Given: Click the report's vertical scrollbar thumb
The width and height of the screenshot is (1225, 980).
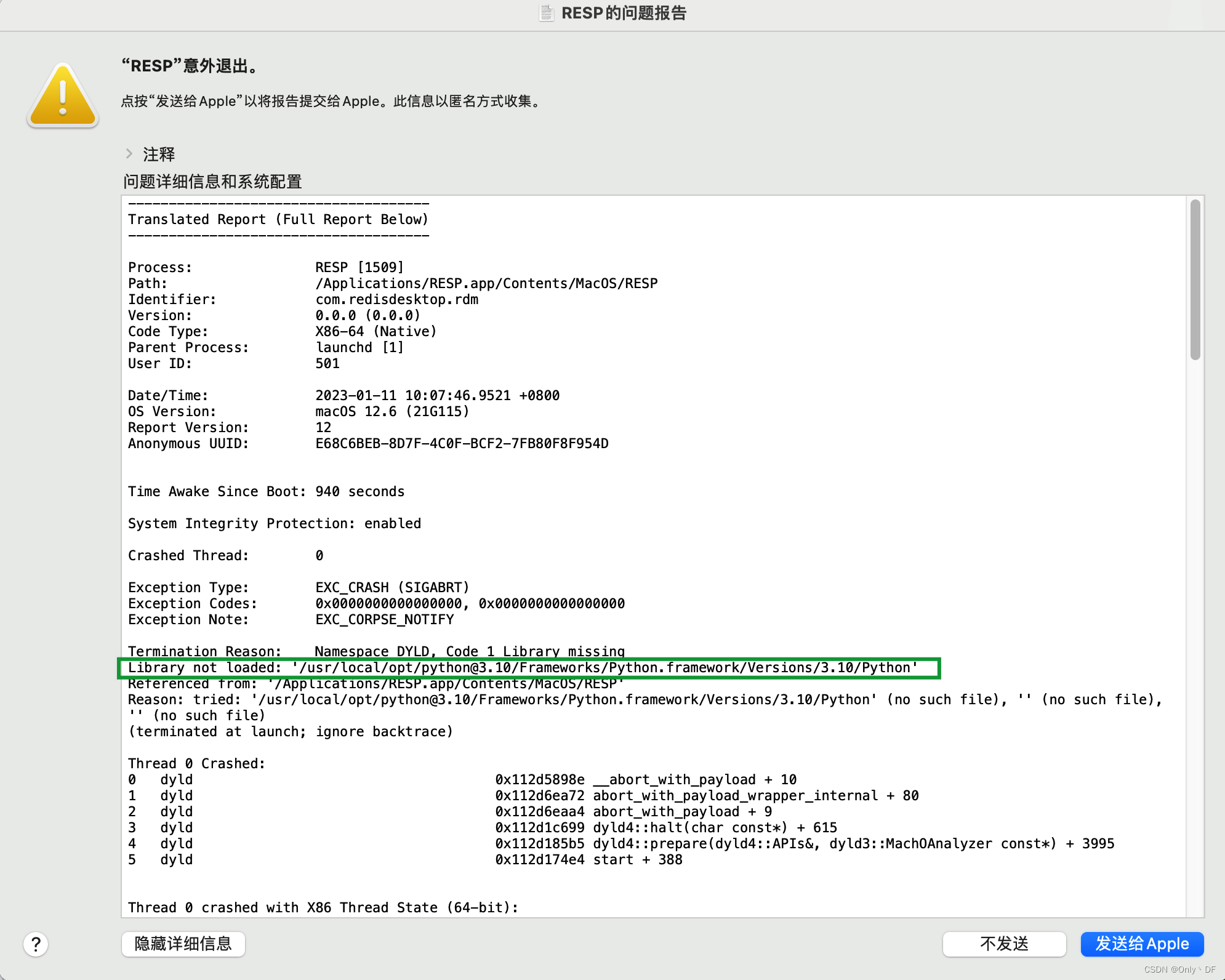Looking at the screenshot, I should click(x=1195, y=279).
